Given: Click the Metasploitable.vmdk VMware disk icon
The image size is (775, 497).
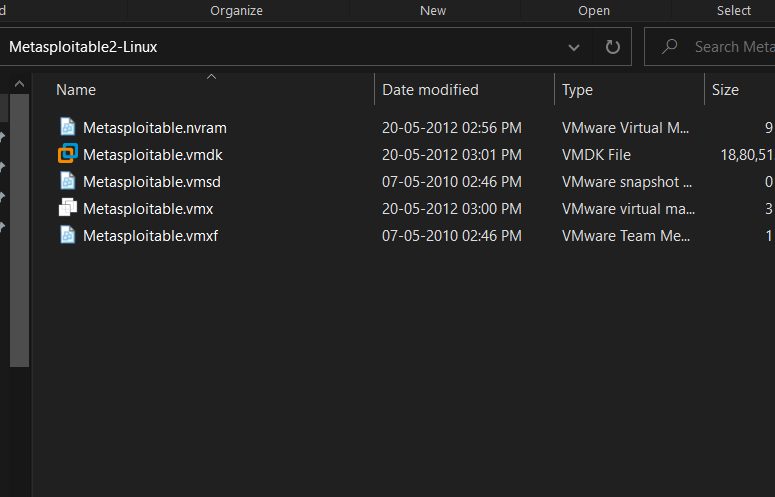Looking at the screenshot, I should click(68, 154).
